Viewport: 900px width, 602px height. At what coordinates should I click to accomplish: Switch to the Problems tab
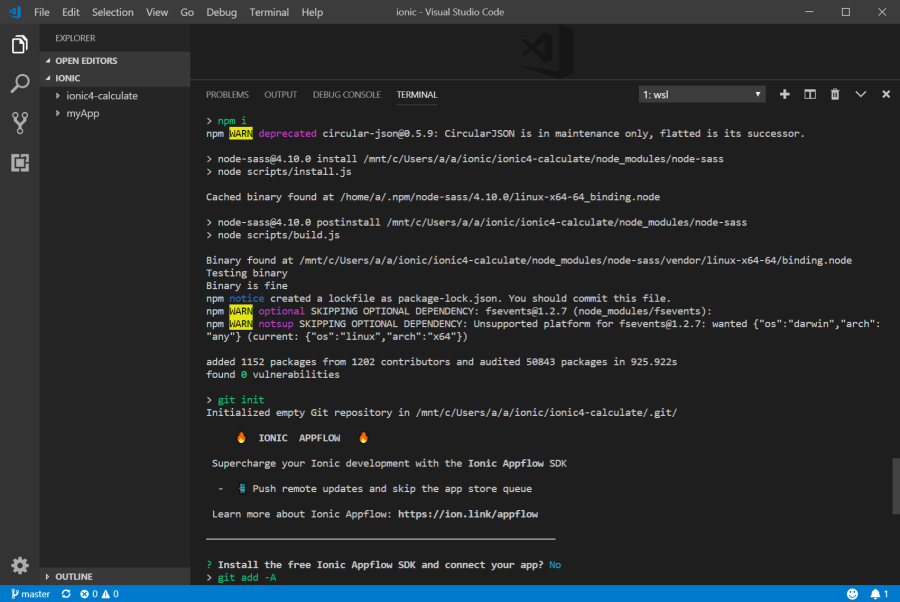click(227, 95)
